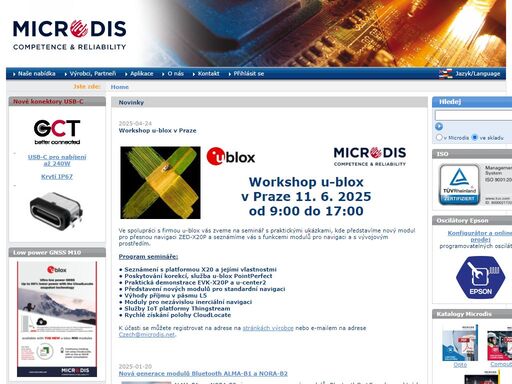Open the u-blox Low power GNSS M10 flyer
The height and width of the screenshot is (384, 512).
tap(57, 319)
